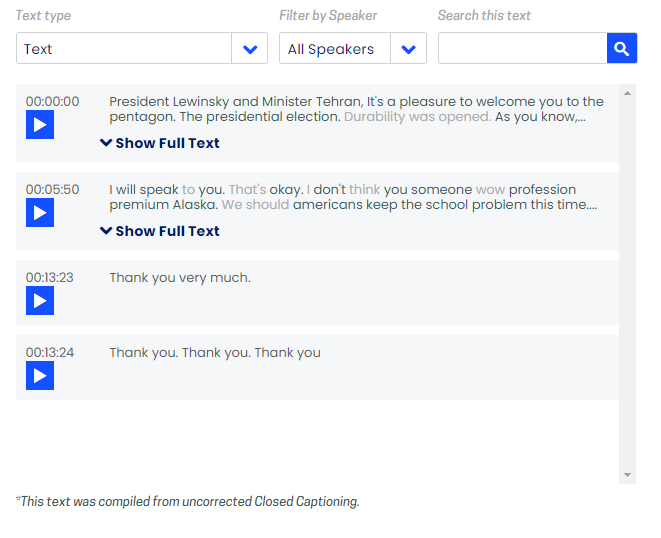
Task: Click the 00:00:00 timestamp
Action: coord(52,102)
